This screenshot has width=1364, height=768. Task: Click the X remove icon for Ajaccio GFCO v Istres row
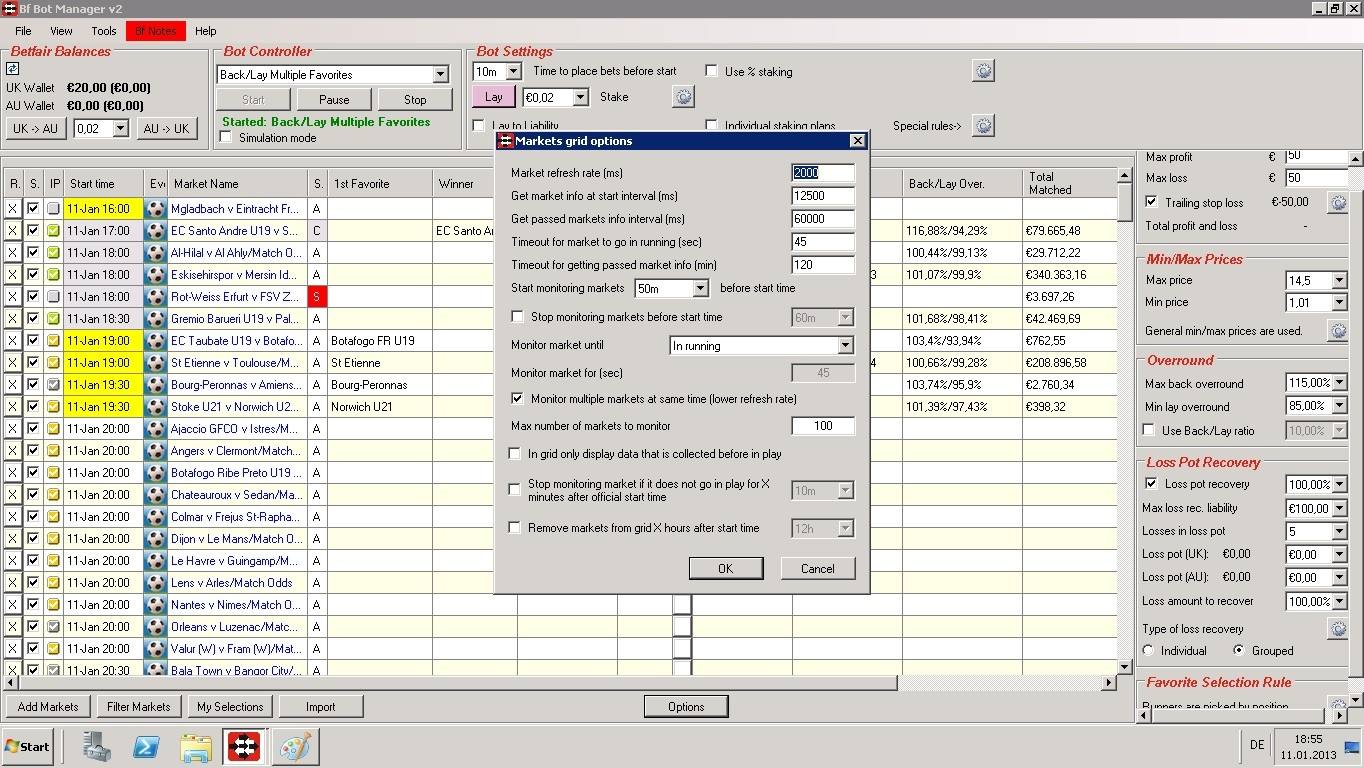(13, 428)
